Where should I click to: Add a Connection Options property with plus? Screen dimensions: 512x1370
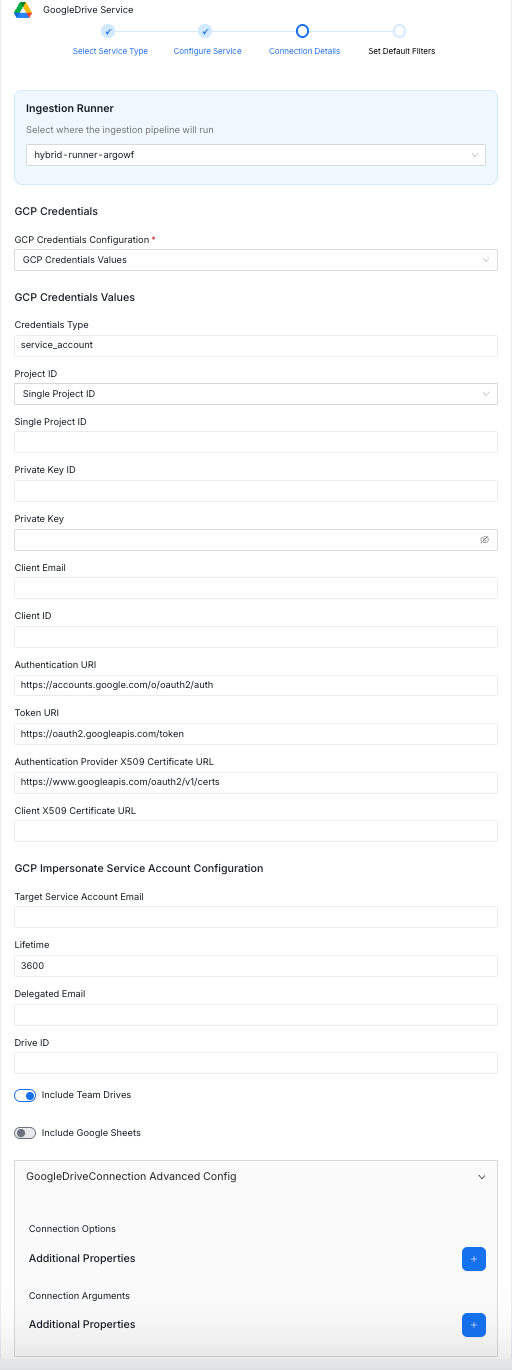474,1259
